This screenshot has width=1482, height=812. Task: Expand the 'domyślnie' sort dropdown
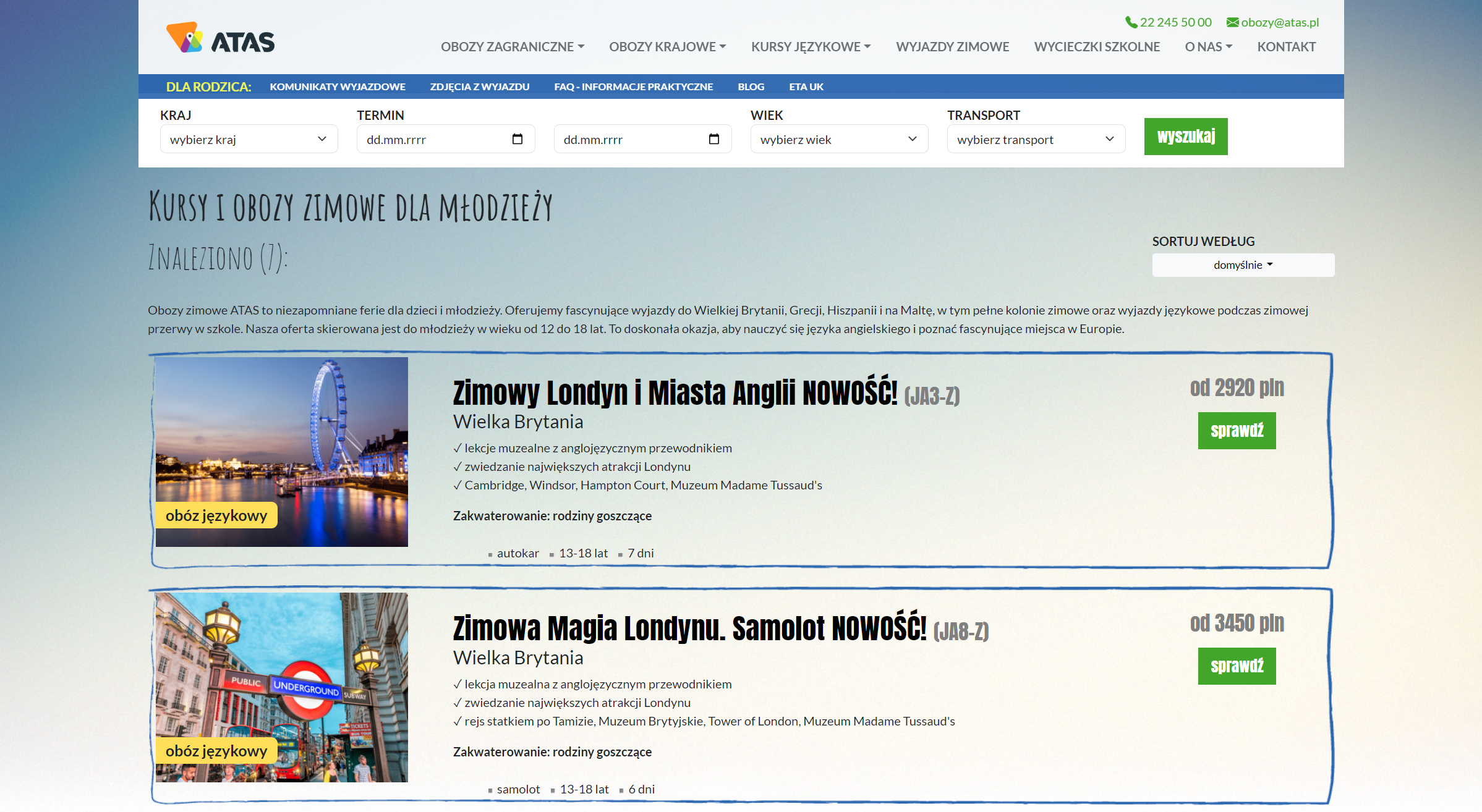1243,264
